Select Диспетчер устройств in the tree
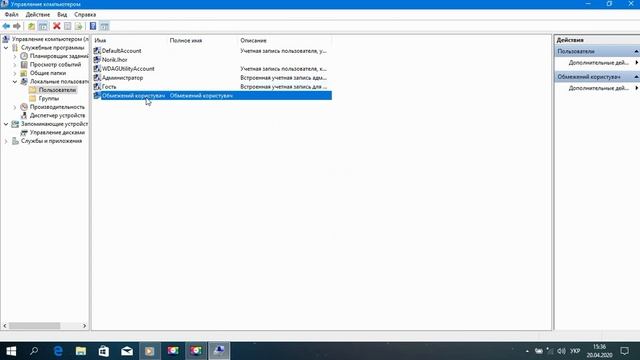Screen dimensions: 640x360 point(57,116)
